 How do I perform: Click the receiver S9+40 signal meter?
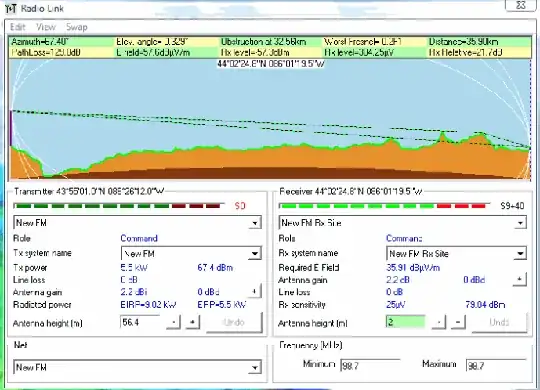[384, 206]
